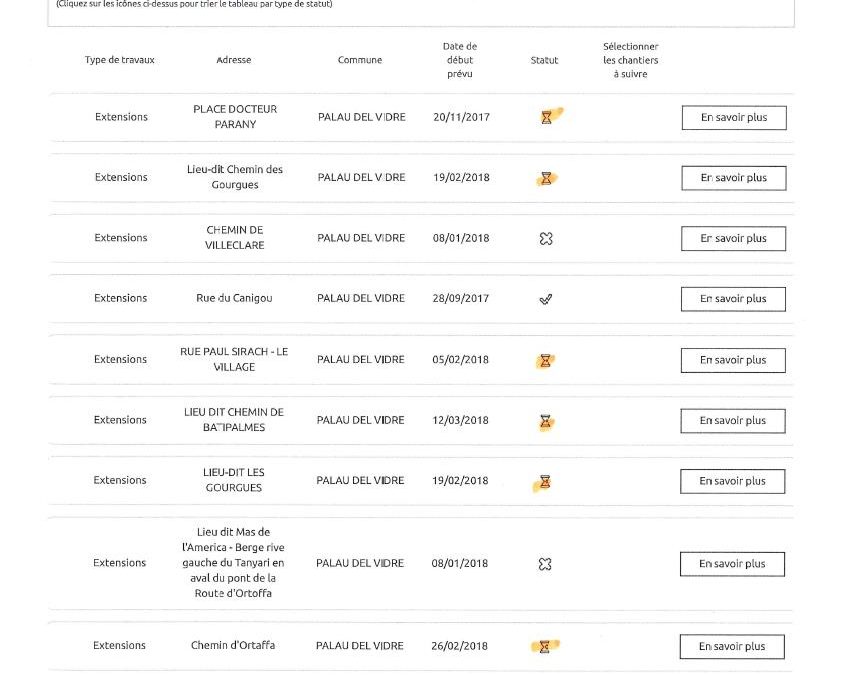Click the hourglass status icon for PLACE DOCTEUR PARANY
Image resolution: width=858 pixels, height=675 pixels.
(546, 117)
